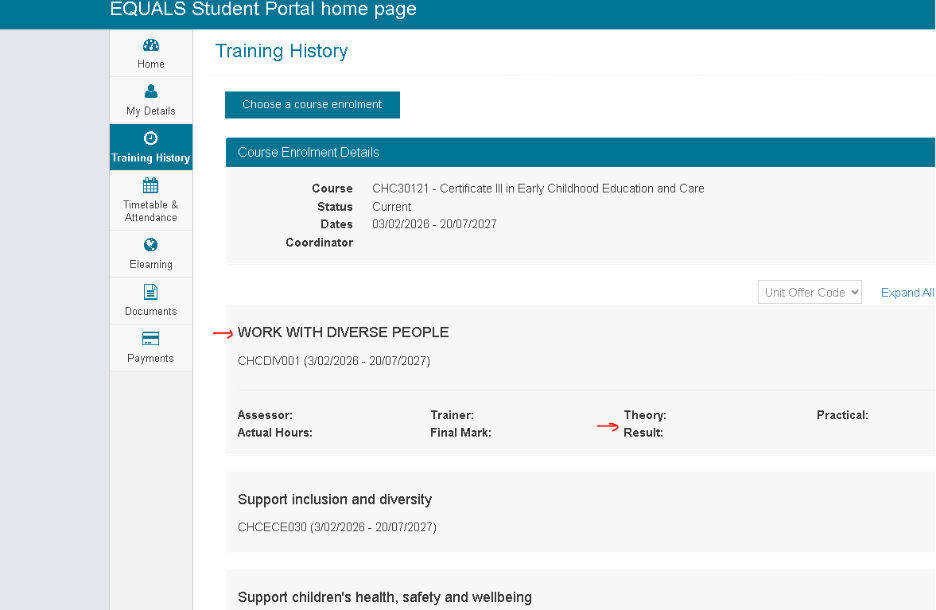Expand Support inclusion and diversity unit
This screenshot has height=610, width=936.
point(334,499)
